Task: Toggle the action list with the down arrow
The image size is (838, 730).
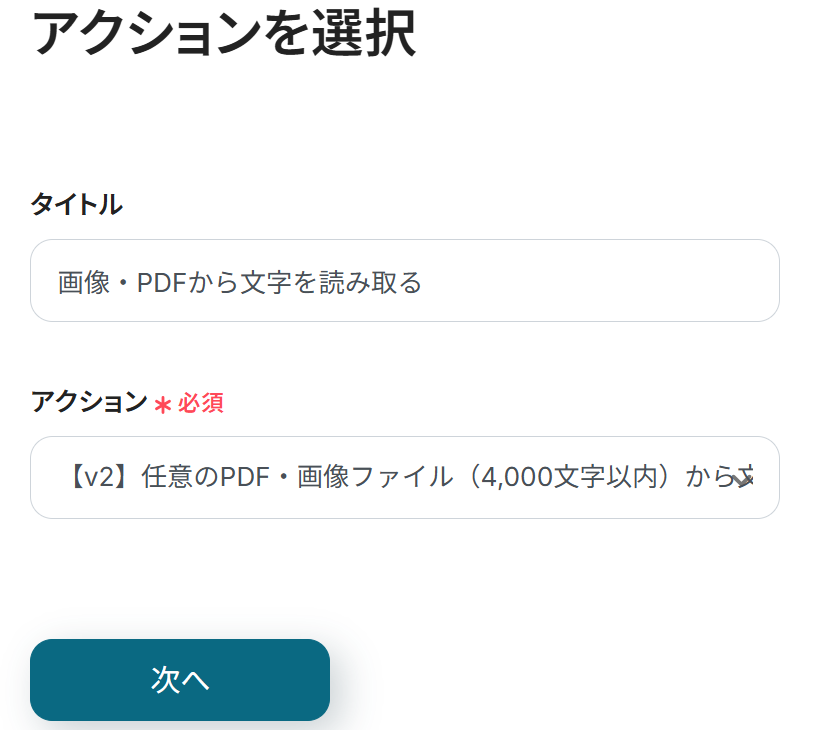Action: pos(742,479)
